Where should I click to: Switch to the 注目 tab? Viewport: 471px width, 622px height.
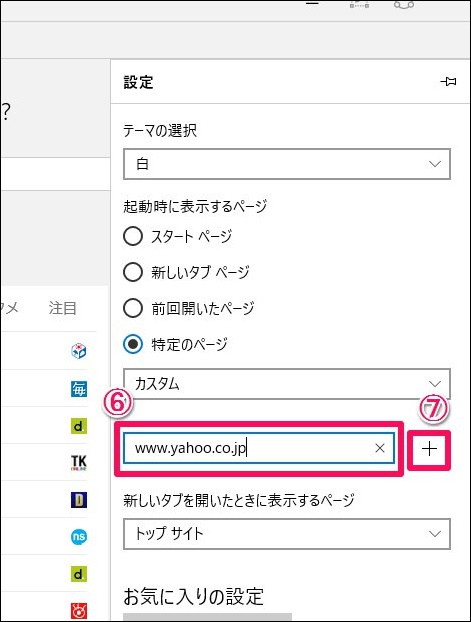62,308
